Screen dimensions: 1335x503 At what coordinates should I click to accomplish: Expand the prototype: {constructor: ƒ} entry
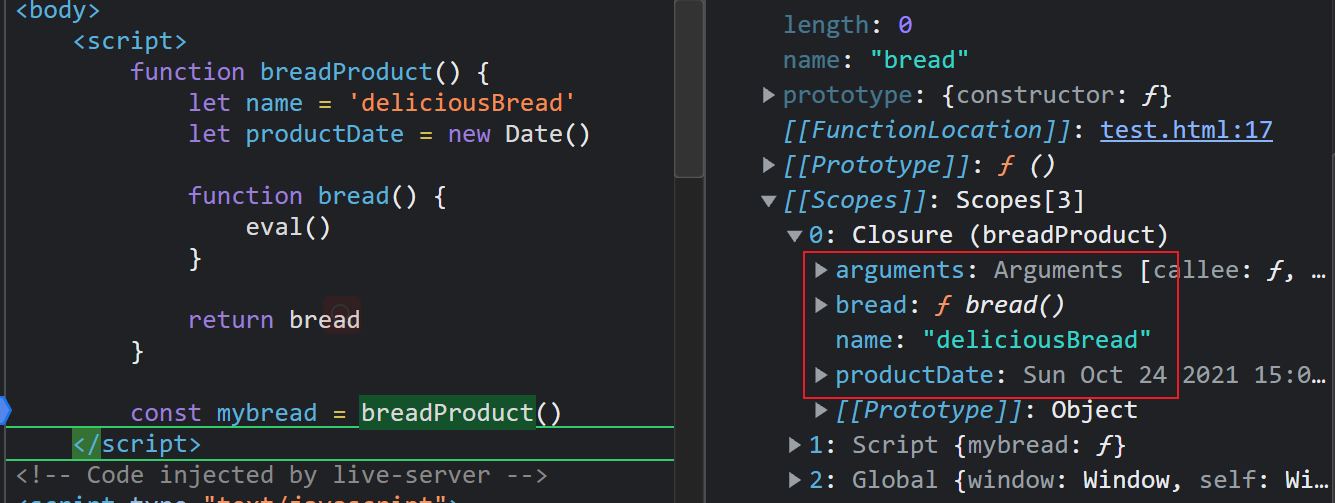coord(769,95)
